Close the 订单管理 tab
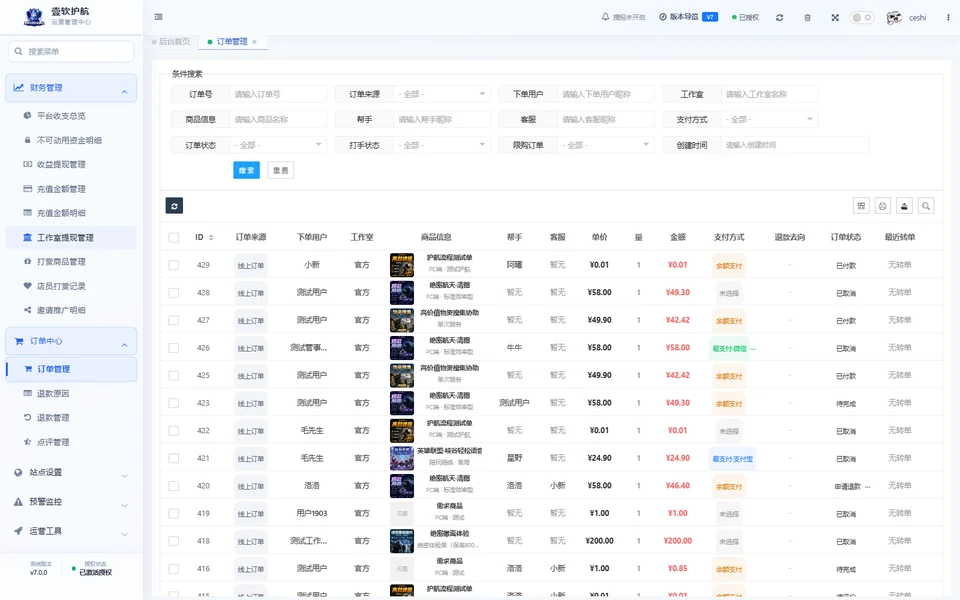The image size is (960, 600). [255, 42]
